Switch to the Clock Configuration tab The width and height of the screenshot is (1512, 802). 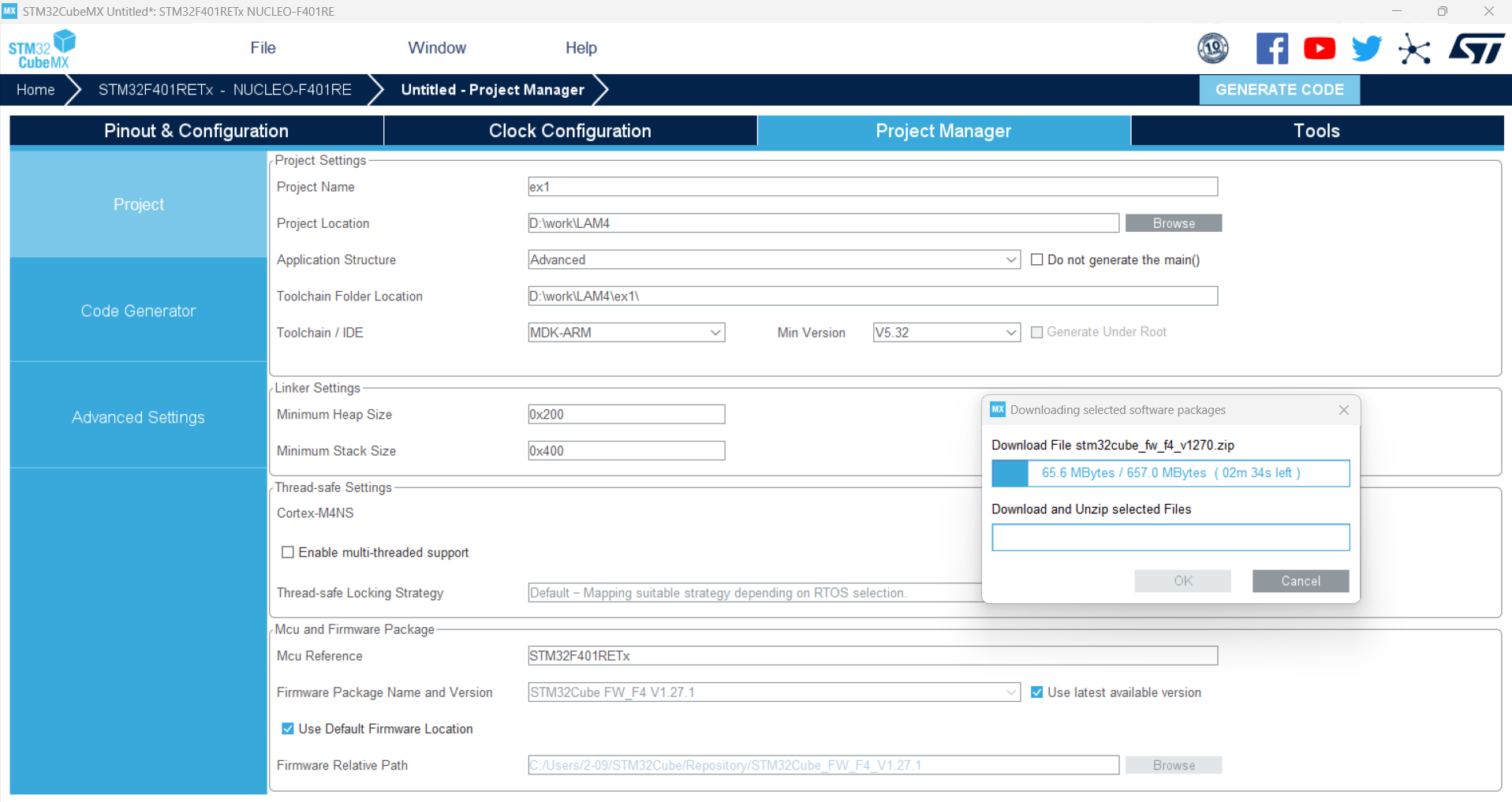(570, 131)
